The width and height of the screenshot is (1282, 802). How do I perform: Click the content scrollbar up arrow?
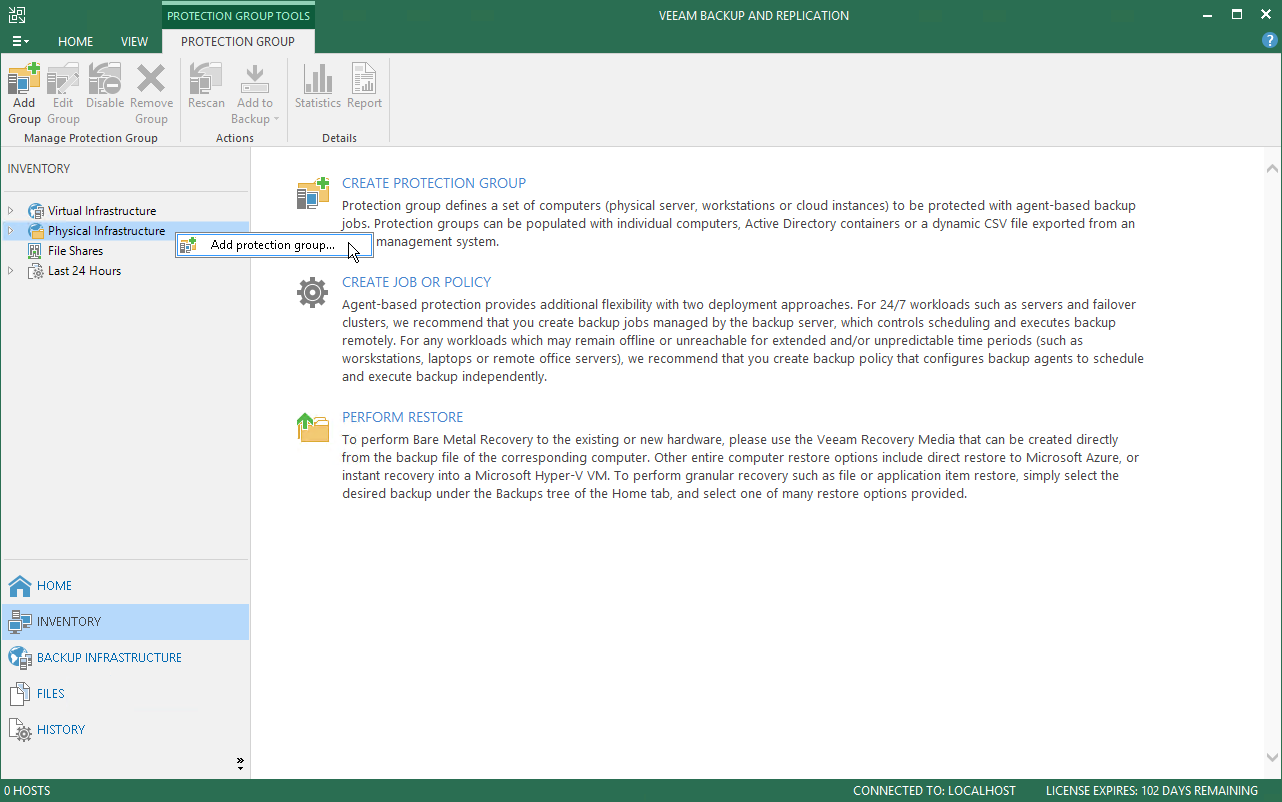point(1272,169)
